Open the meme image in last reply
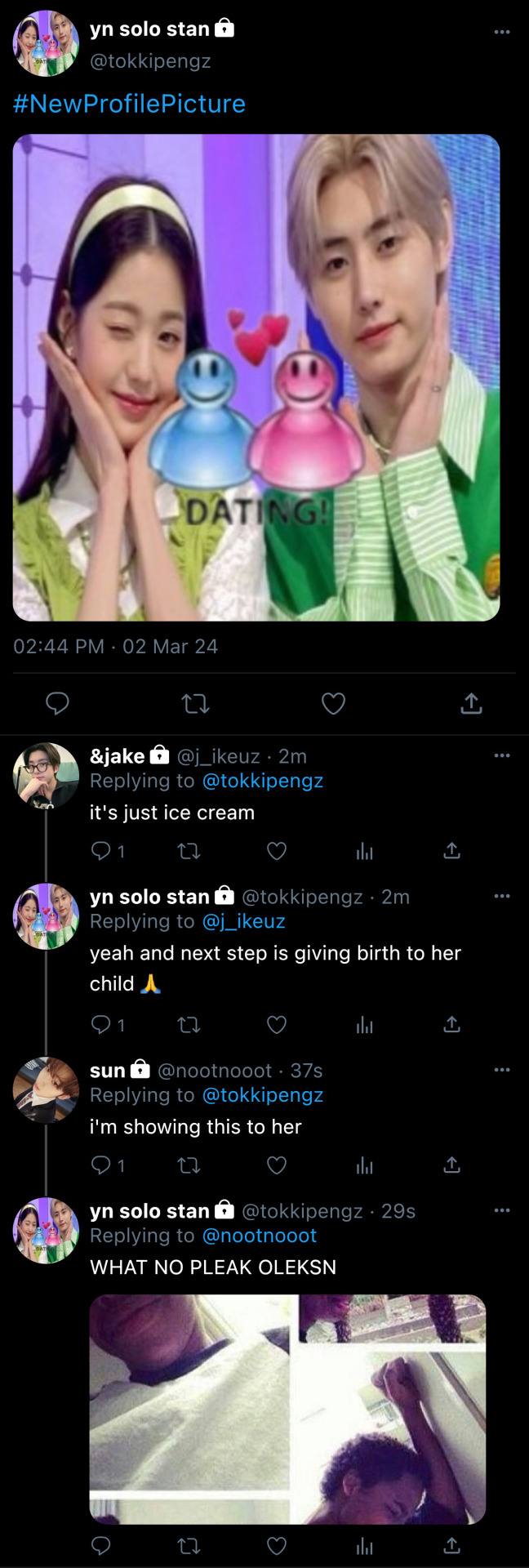The width and height of the screenshot is (529, 1568). pos(287,1409)
